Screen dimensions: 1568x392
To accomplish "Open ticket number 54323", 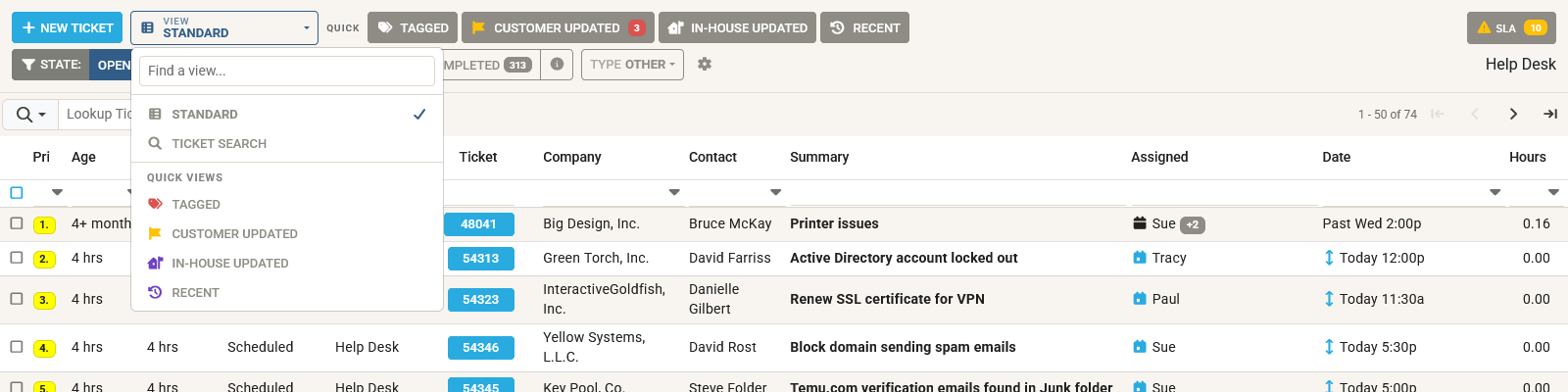I will [479, 300].
